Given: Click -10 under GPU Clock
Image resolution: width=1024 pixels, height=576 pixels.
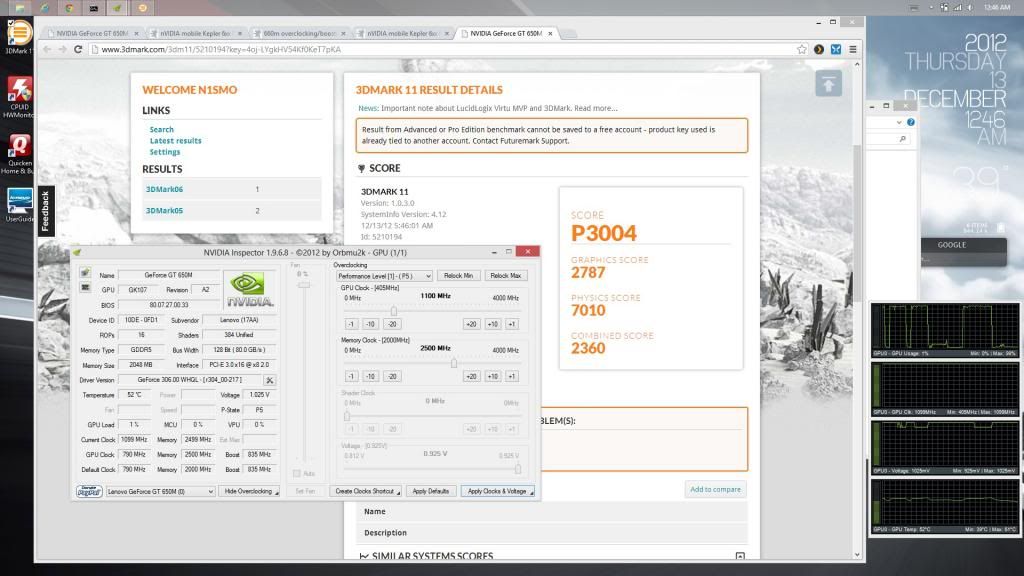Looking at the screenshot, I should coord(370,324).
